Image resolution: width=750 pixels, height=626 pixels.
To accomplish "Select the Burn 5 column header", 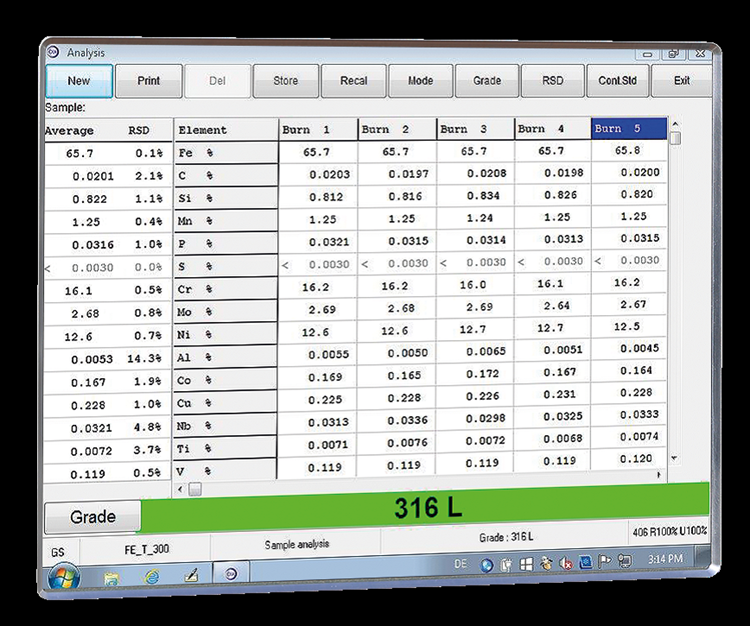I will tap(628, 129).
